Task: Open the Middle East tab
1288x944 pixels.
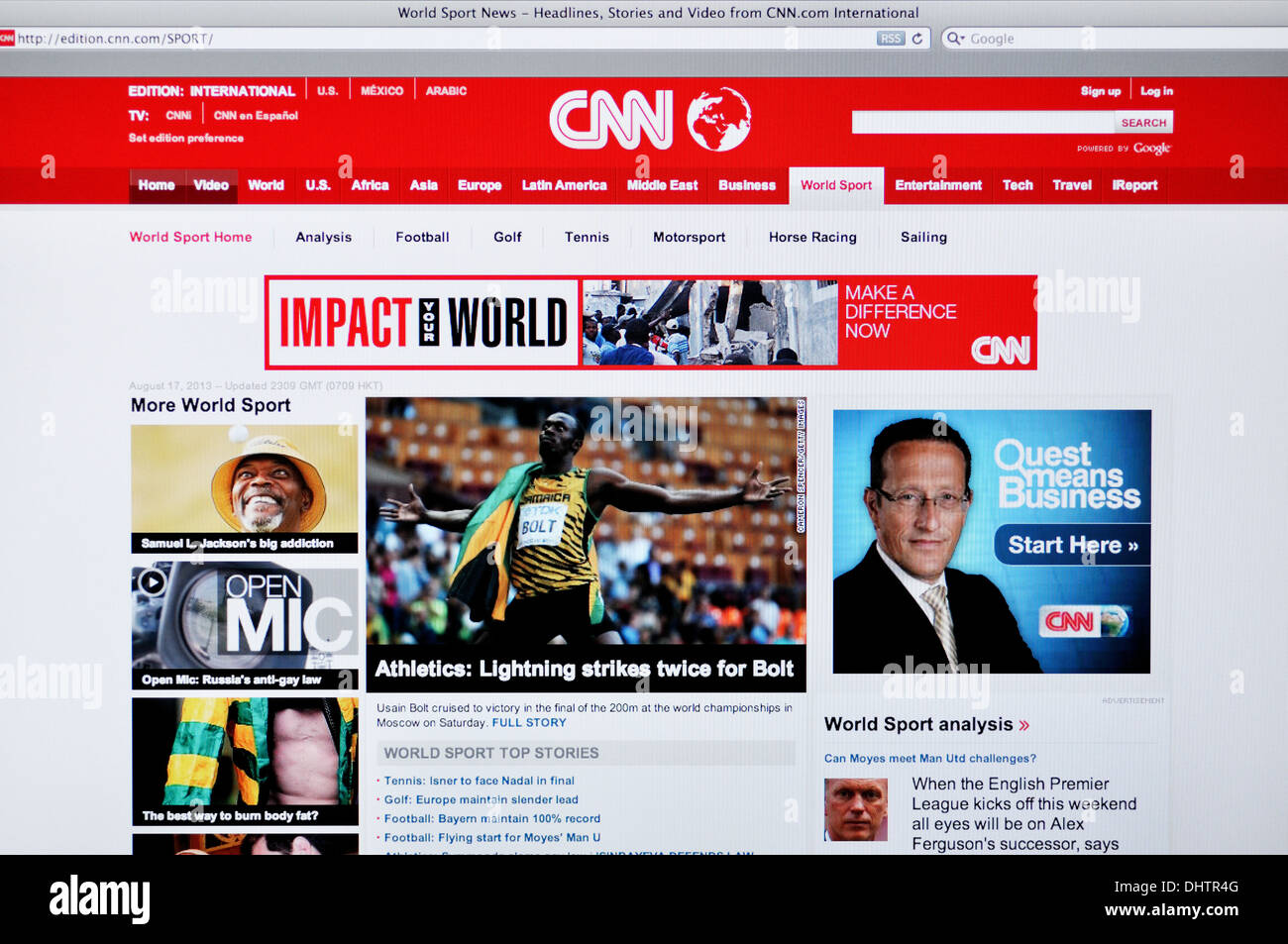Action: pos(662,185)
